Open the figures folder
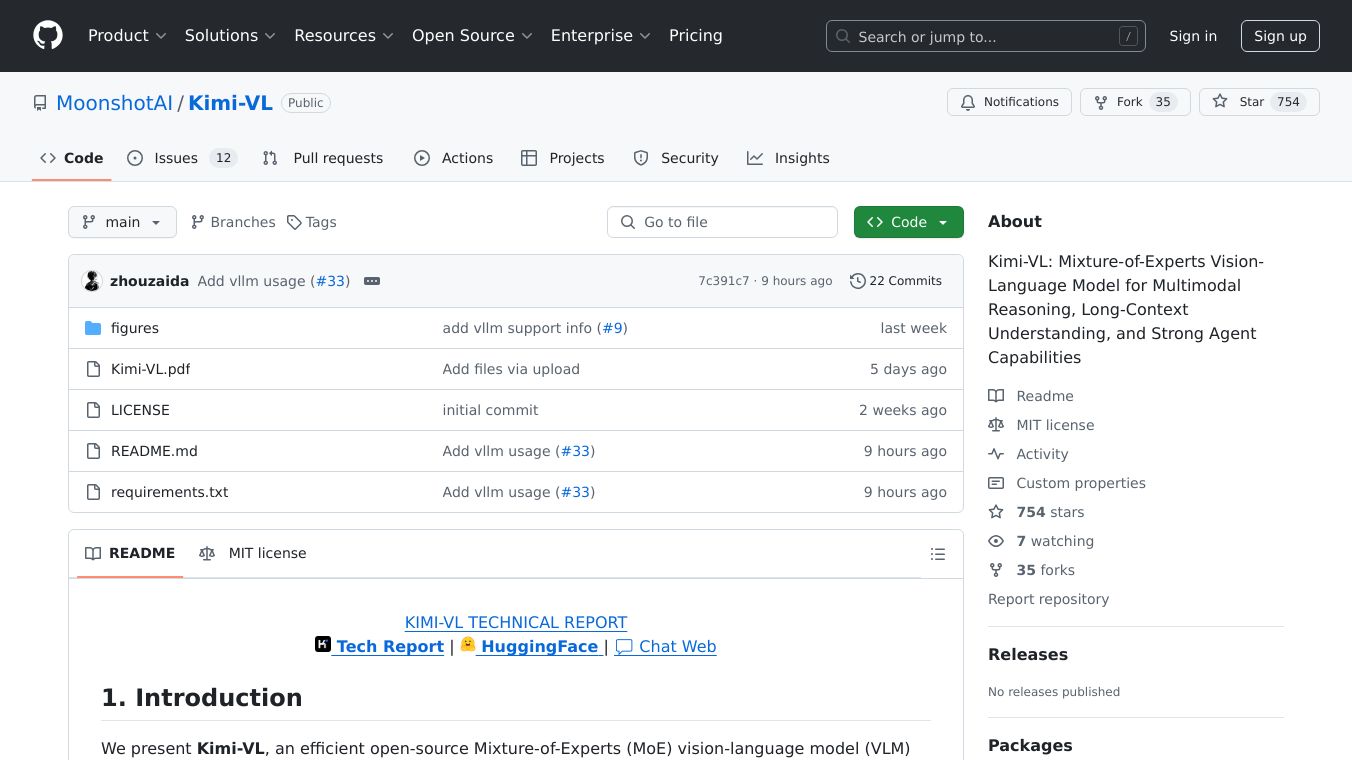This screenshot has height=760, width=1352. pyautogui.click(x=134, y=328)
